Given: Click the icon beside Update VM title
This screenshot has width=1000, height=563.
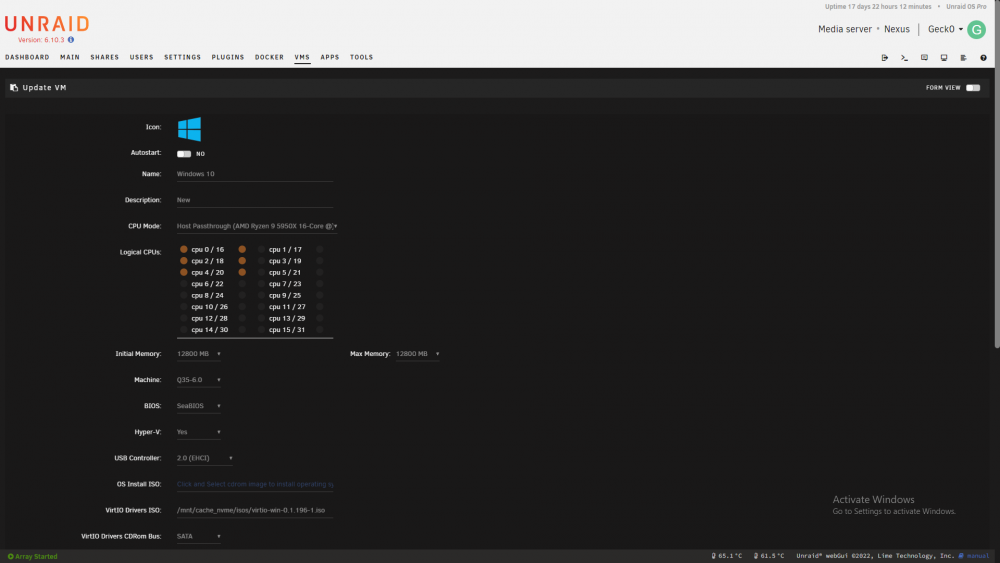Looking at the screenshot, I should 14,87.
